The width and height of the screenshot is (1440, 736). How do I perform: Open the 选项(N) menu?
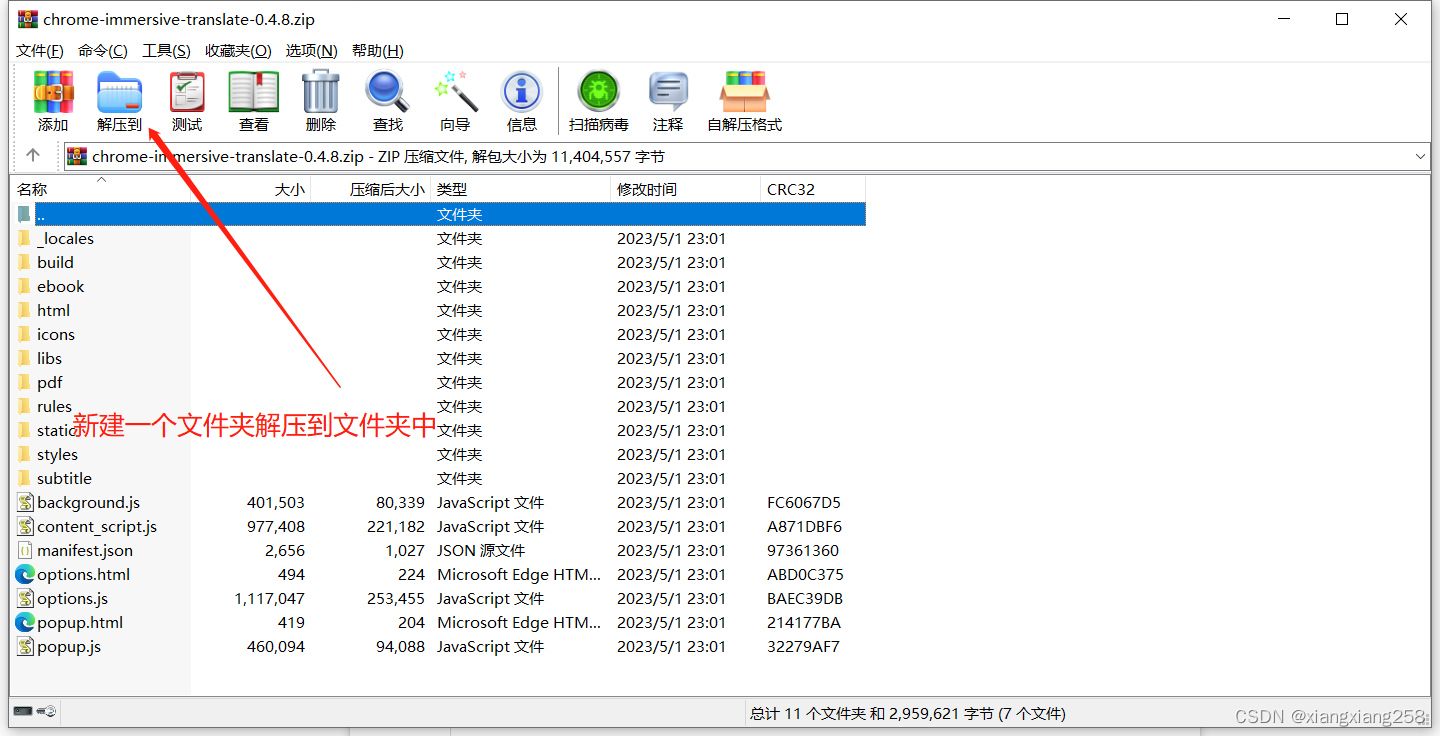click(x=312, y=51)
